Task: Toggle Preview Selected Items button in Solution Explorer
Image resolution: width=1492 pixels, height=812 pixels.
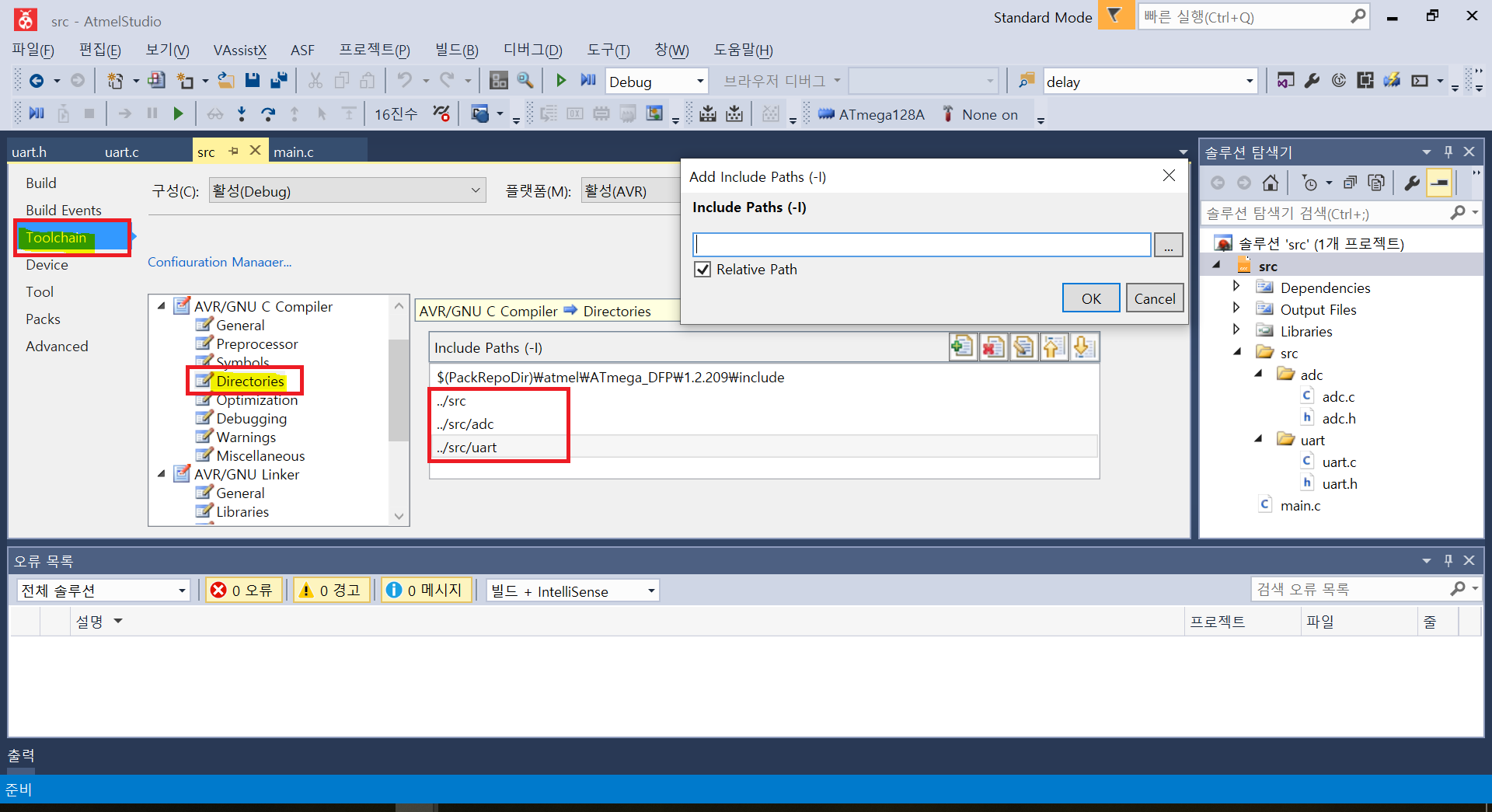Action: [1439, 183]
